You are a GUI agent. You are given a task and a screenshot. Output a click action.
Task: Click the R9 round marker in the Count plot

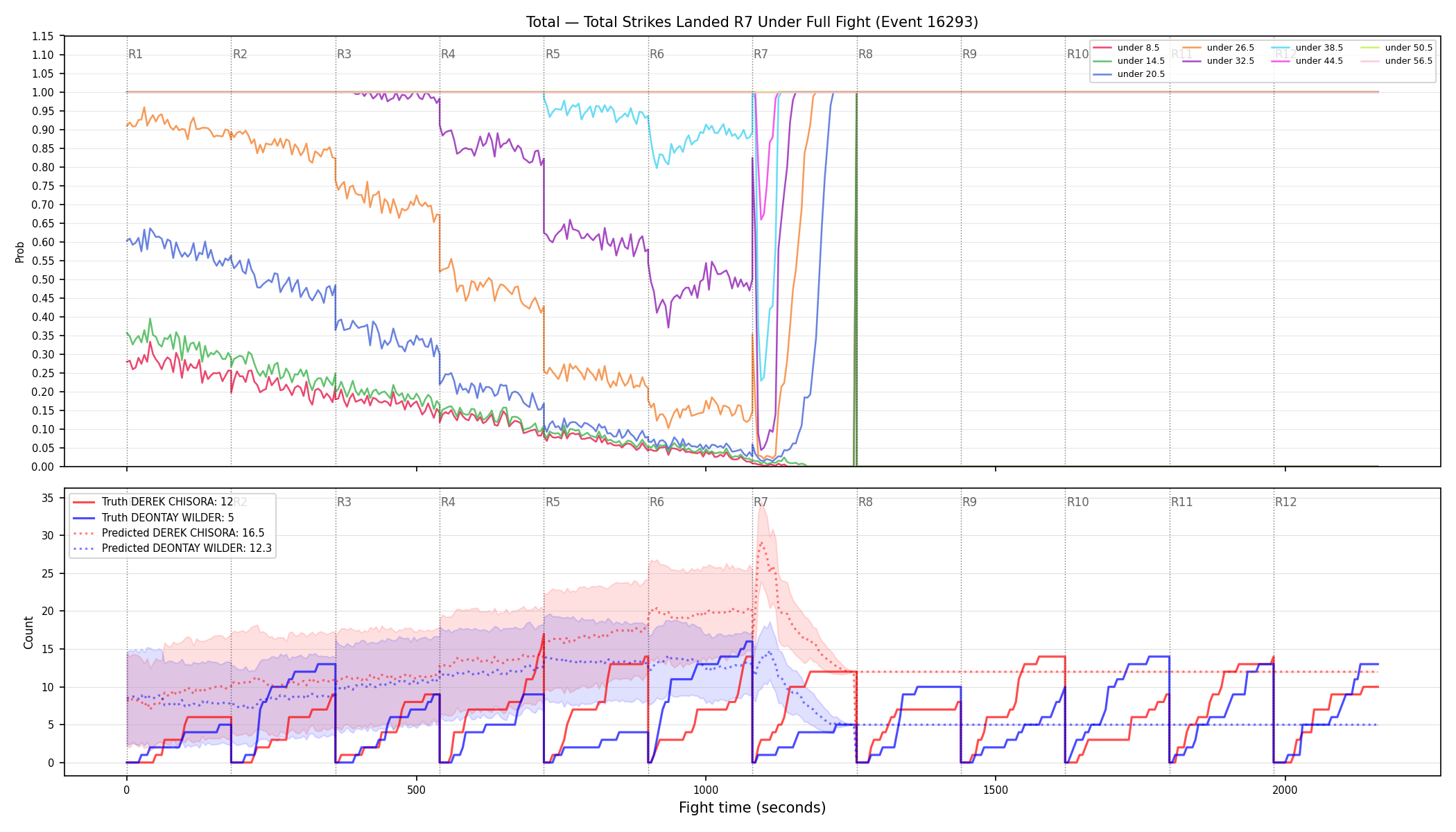point(969,502)
